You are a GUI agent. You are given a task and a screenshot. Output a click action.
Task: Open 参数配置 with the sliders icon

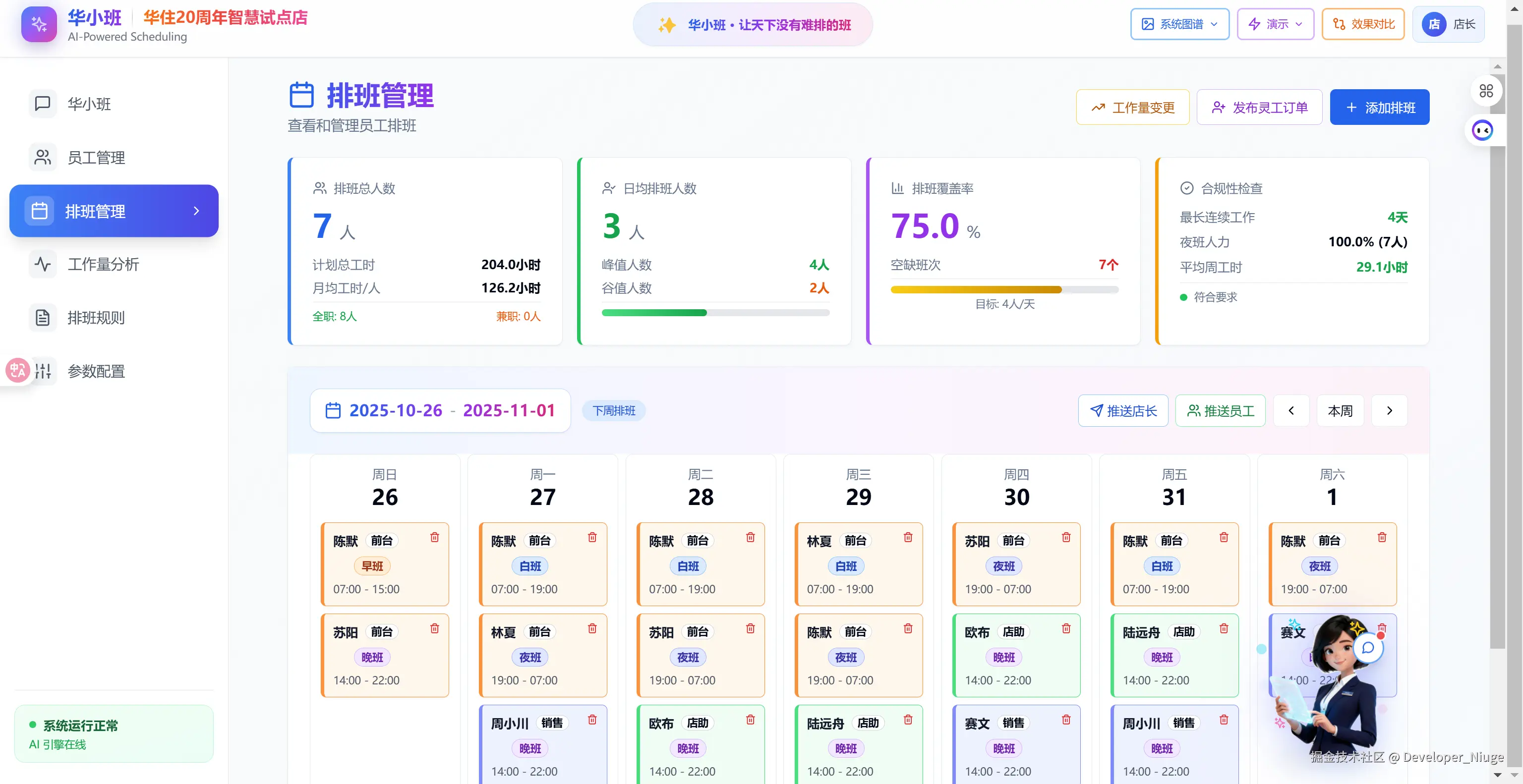43,371
